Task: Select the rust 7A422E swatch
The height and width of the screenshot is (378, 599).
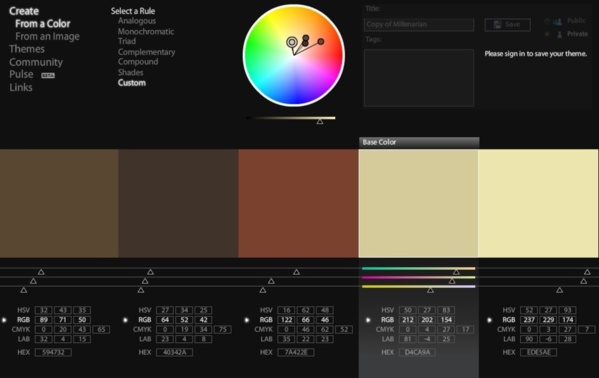Action: pyautogui.click(x=298, y=203)
